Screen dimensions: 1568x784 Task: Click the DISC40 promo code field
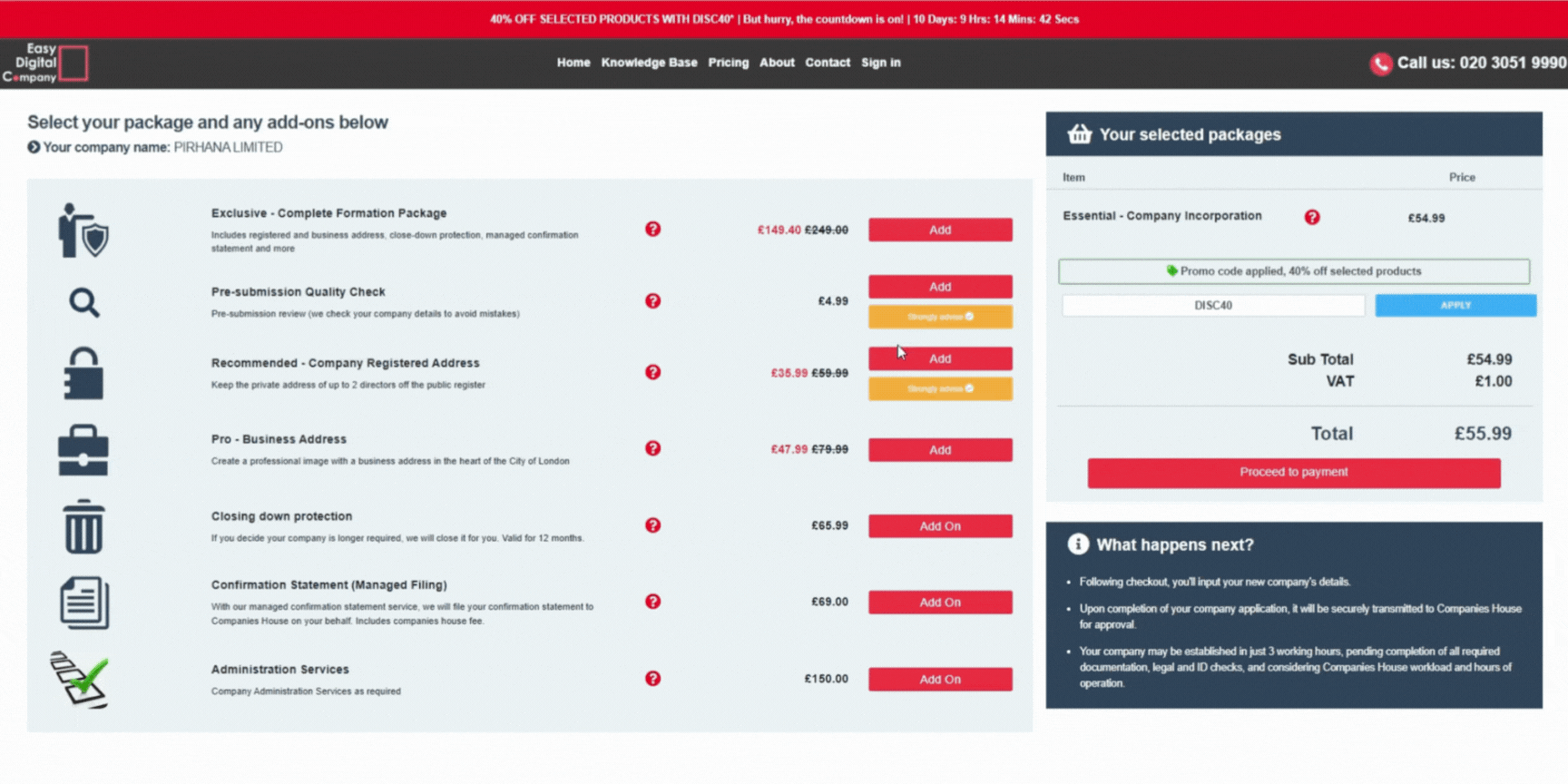point(1212,306)
